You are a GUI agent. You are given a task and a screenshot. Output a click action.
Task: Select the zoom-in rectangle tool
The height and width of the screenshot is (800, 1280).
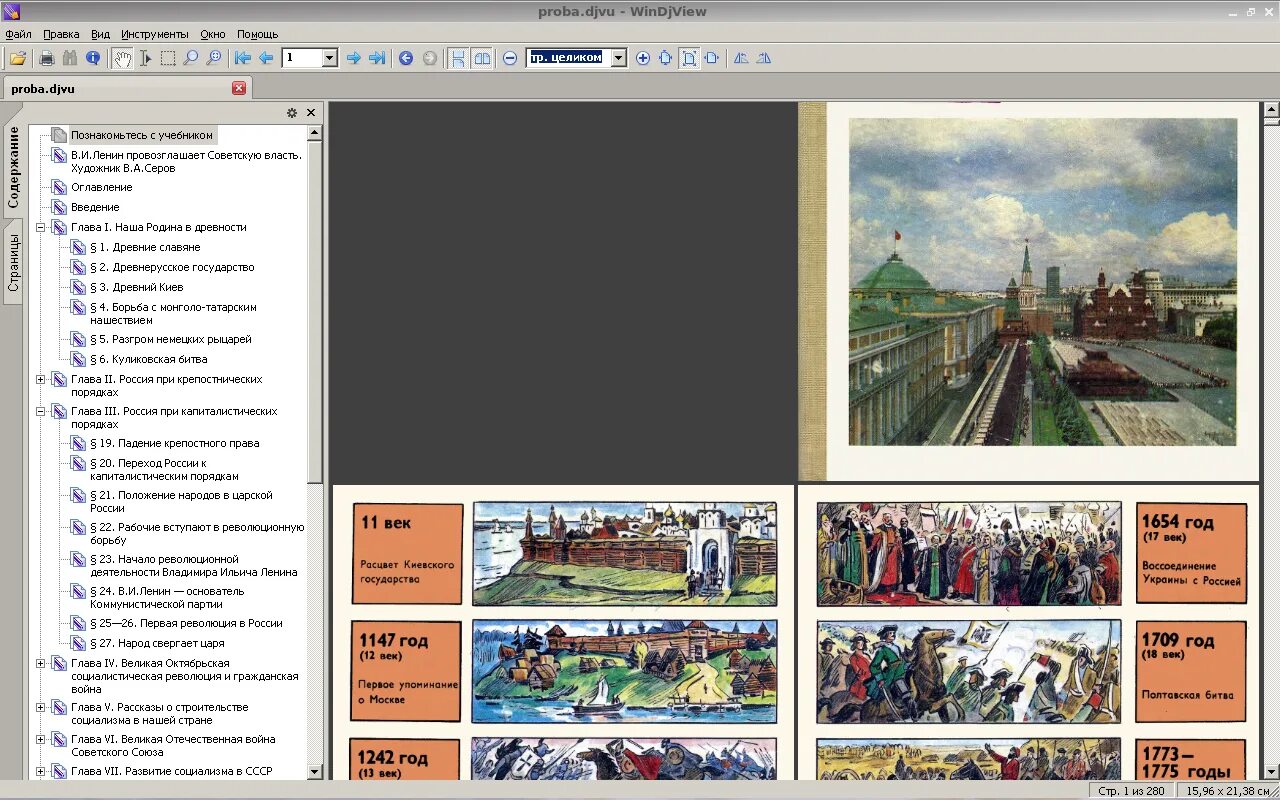(x=214, y=58)
